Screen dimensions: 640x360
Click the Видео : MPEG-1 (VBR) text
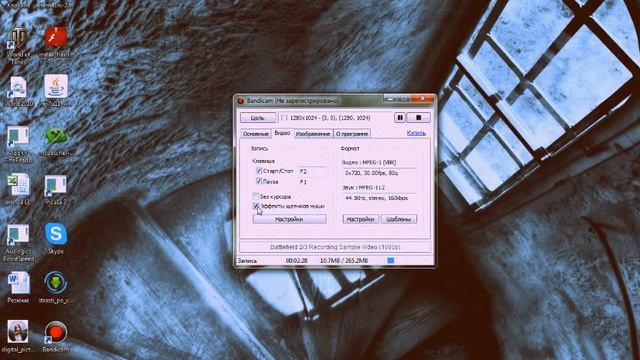point(369,162)
